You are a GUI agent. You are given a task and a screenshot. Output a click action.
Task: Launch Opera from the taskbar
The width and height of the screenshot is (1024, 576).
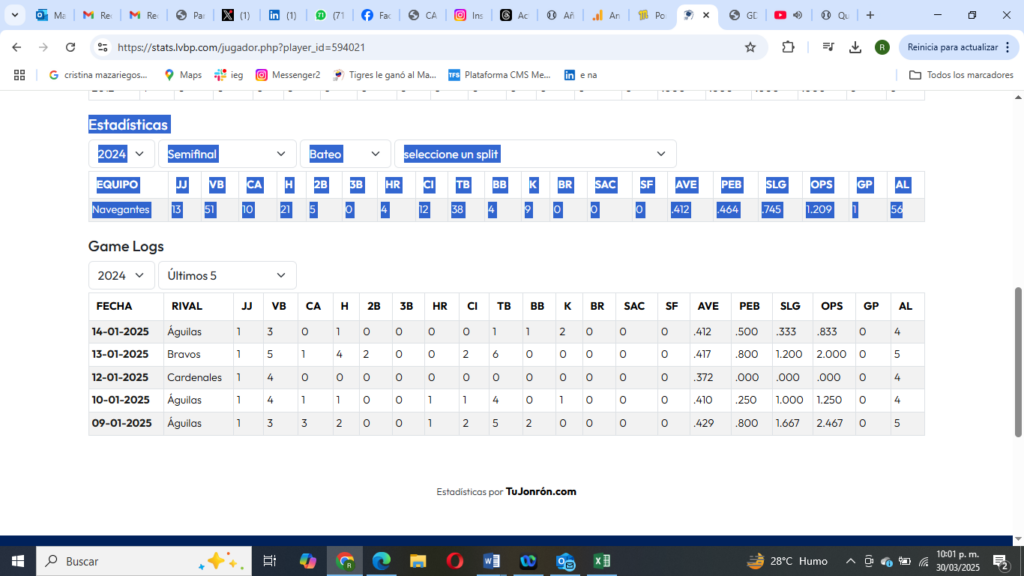point(454,561)
